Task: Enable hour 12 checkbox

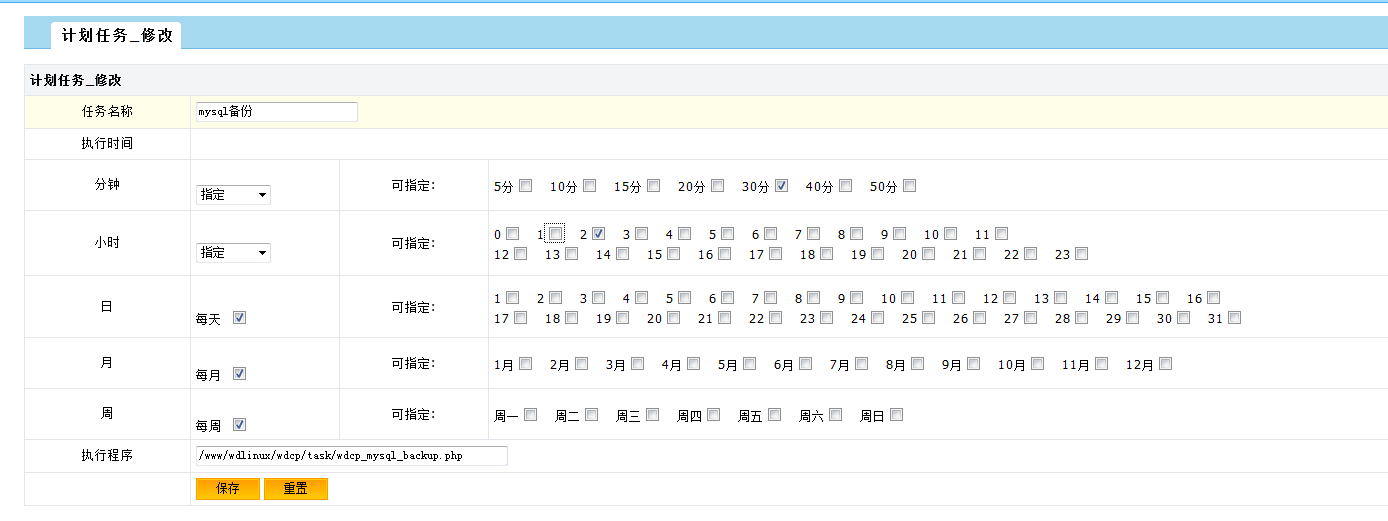Action: (520, 254)
